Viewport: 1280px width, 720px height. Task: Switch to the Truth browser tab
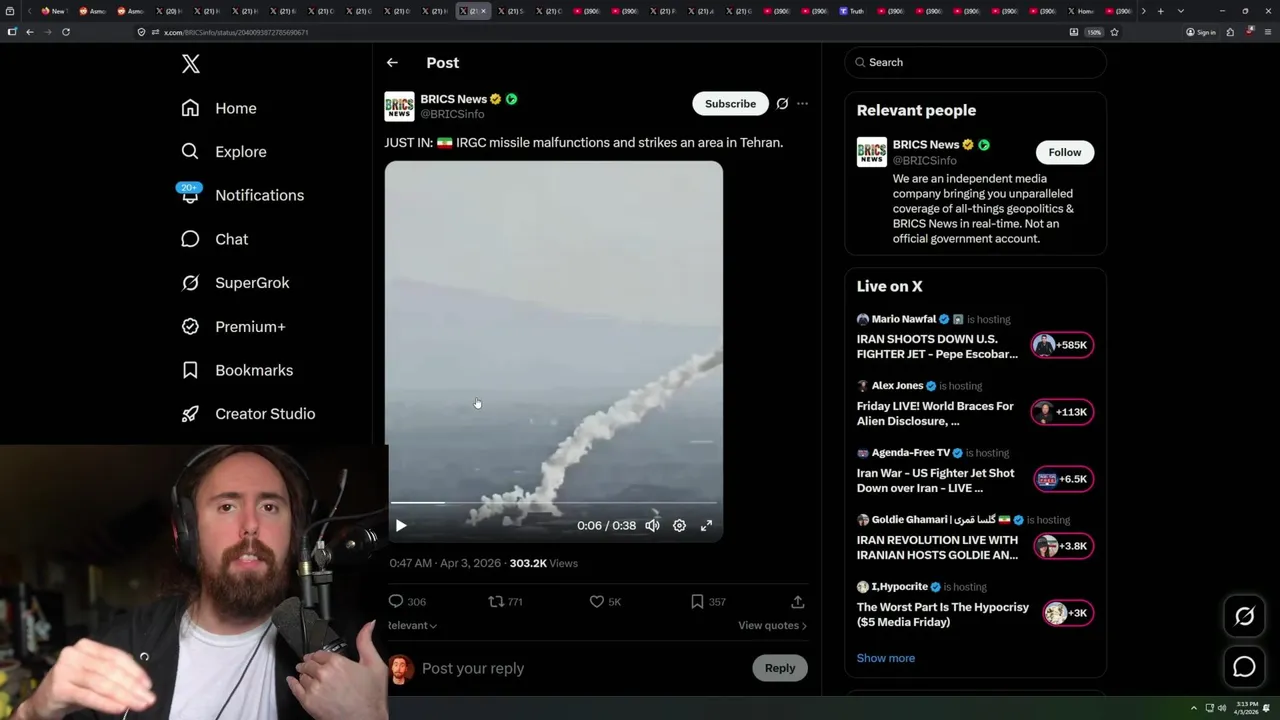853,11
